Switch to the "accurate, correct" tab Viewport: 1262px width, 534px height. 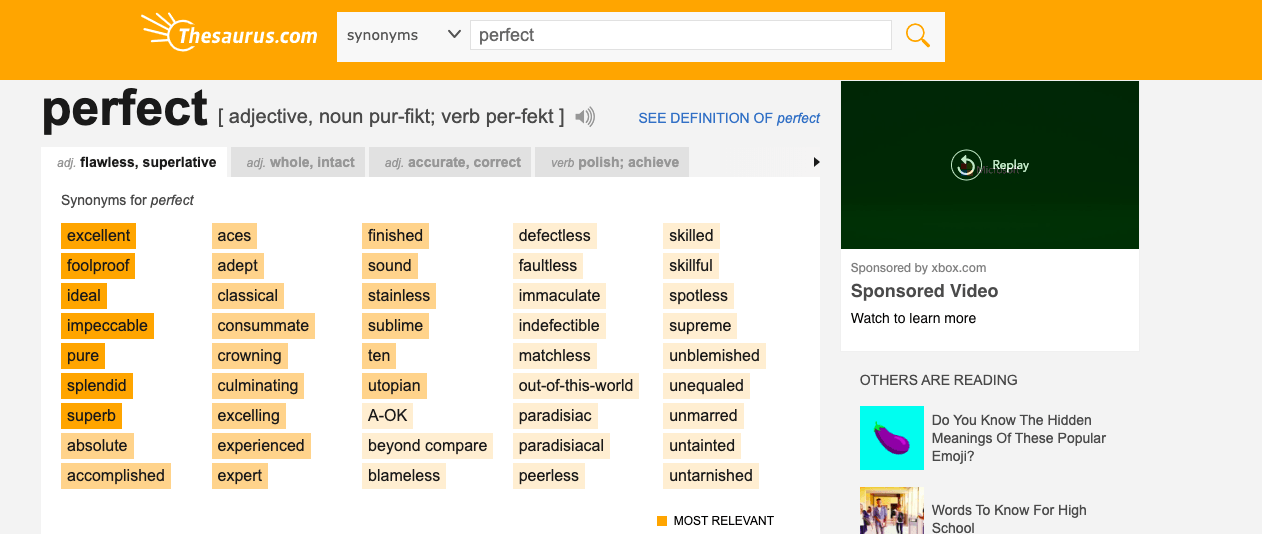[x=452, y=162]
